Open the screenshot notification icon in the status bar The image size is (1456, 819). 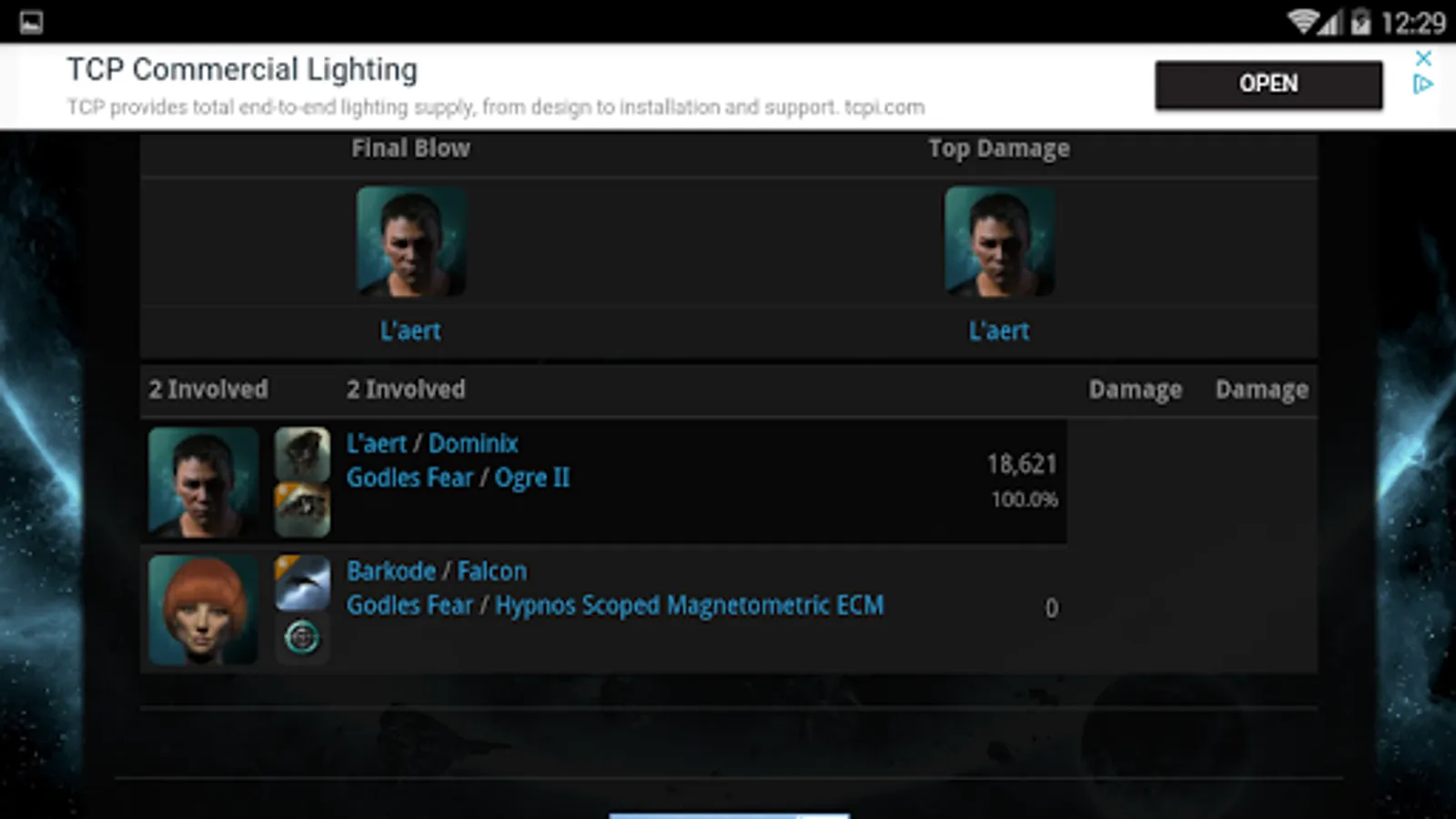[31, 22]
